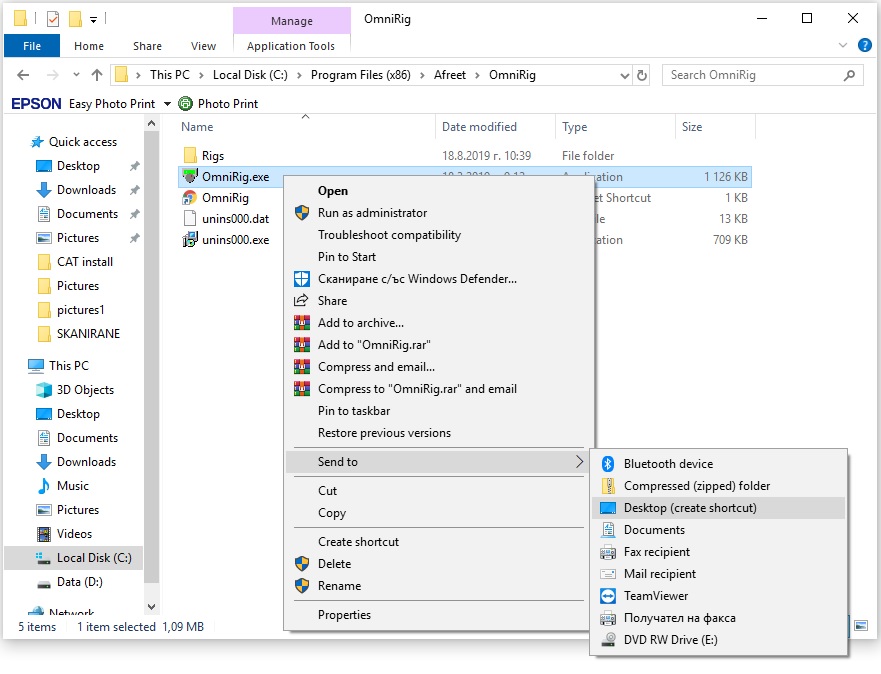Click the Help question mark icon

tap(865, 45)
